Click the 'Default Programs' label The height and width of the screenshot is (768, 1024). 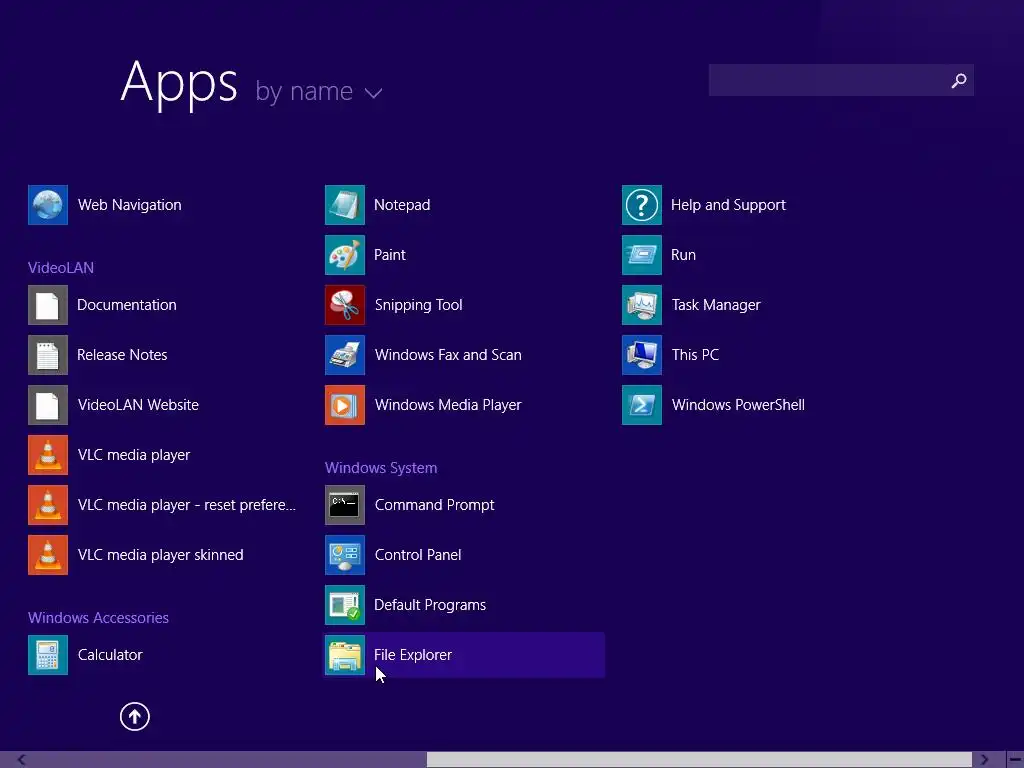pyautogui.click(x=430, y=605)
